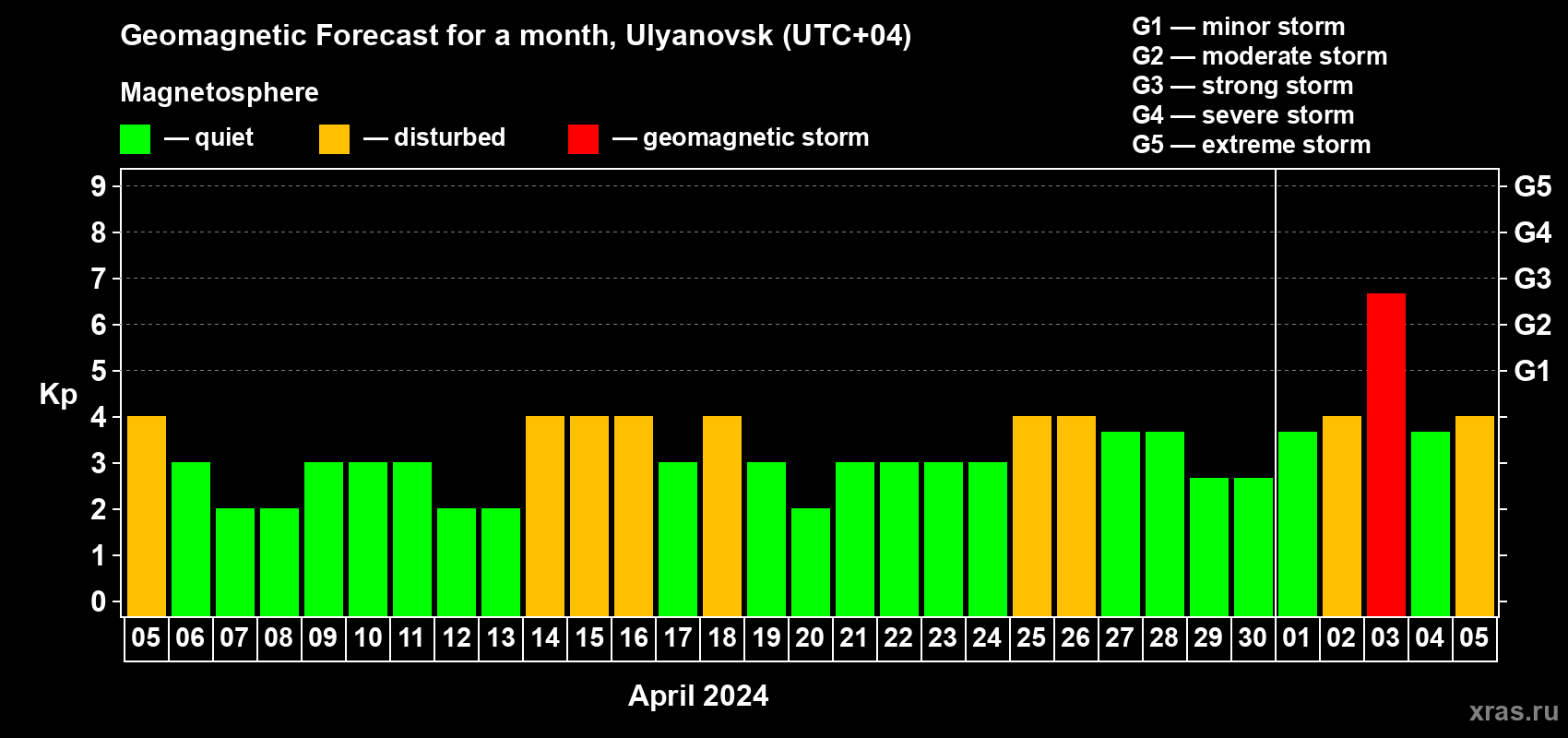Click the G3 axis label
The image size is (1568, 738).
click(1533, 279)
